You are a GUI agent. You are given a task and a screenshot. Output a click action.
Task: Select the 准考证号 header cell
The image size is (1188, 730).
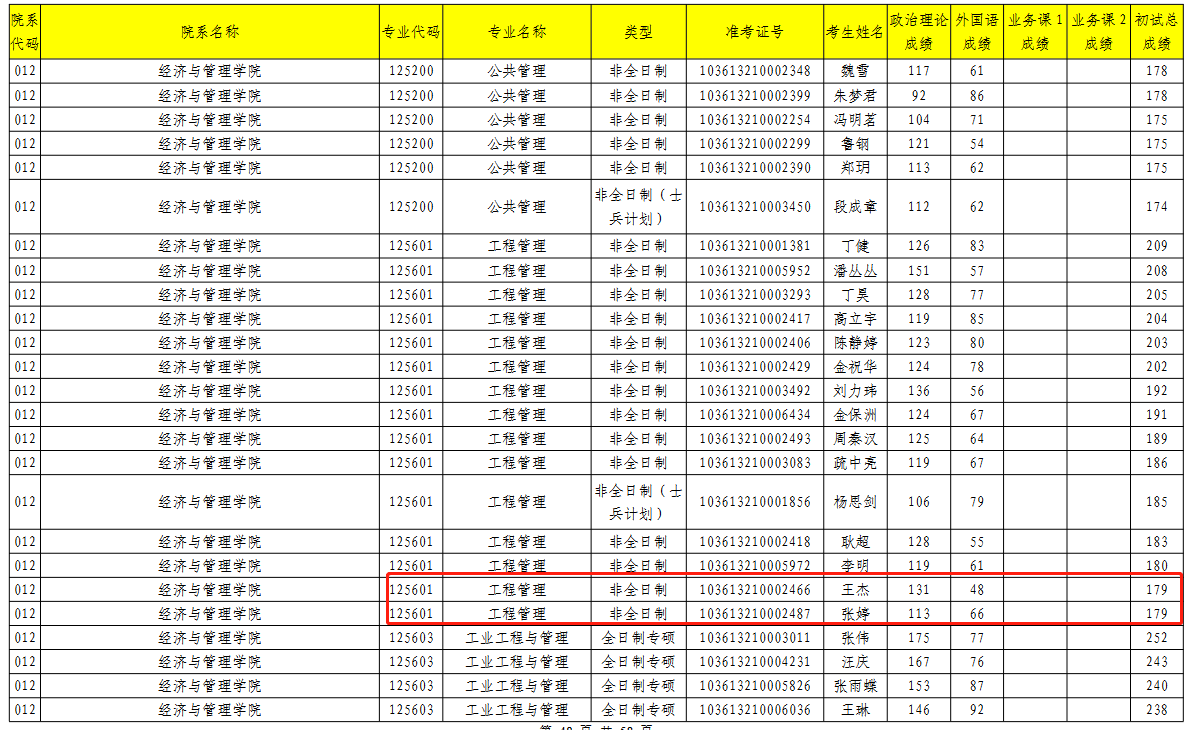754,32
